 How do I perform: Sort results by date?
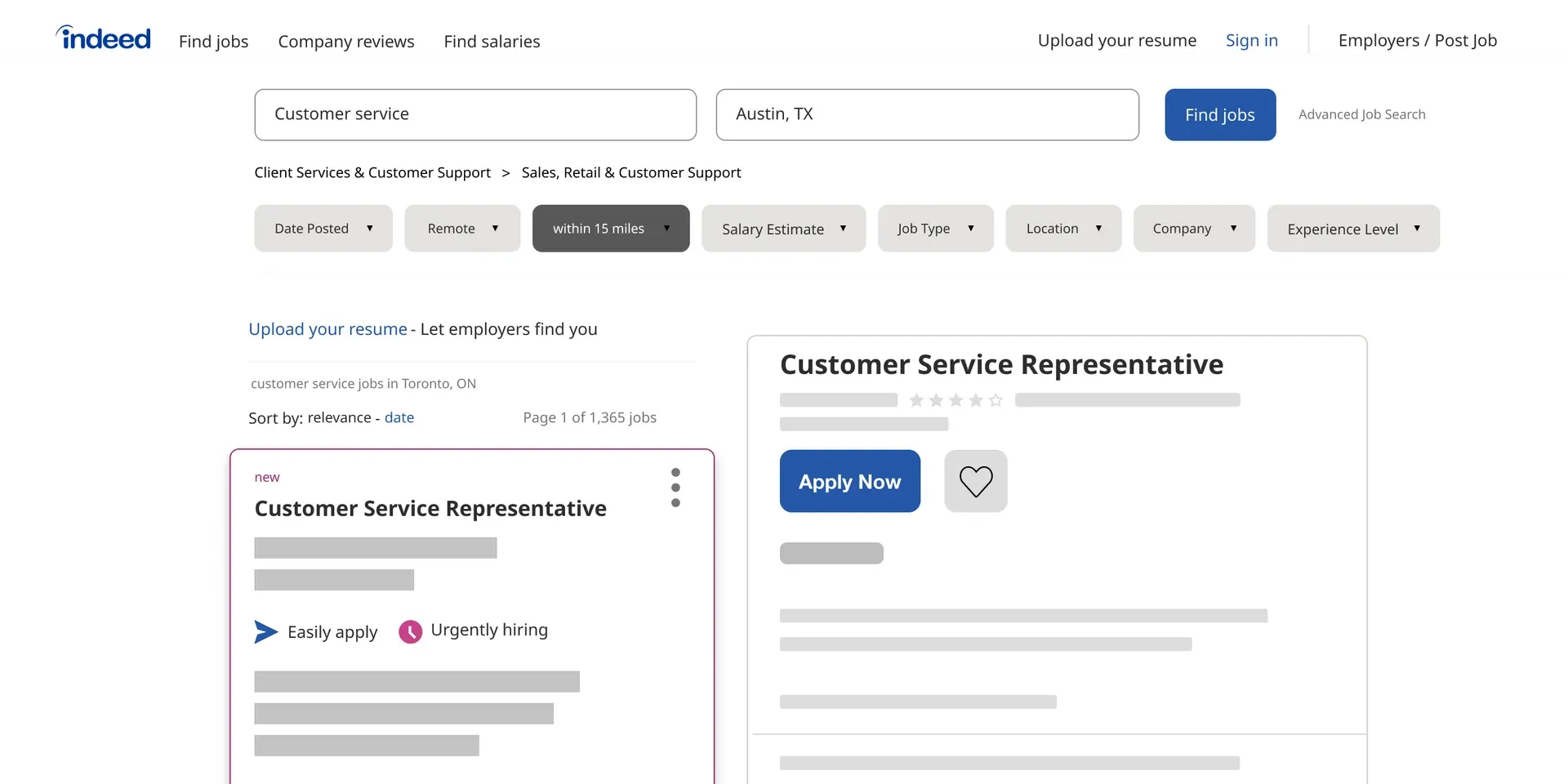tap(399, 417)
